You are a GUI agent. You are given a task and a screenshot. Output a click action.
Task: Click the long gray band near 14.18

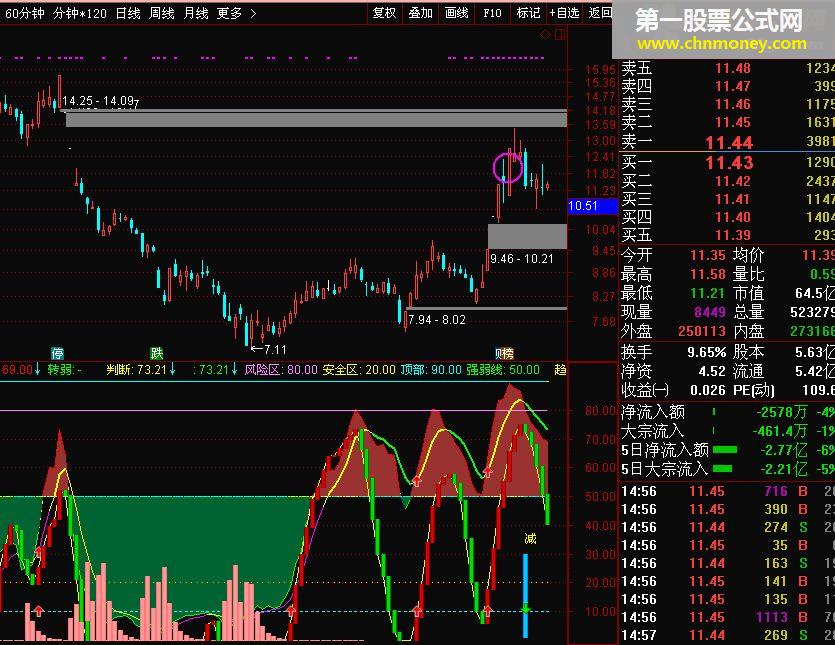coord(316,118)
